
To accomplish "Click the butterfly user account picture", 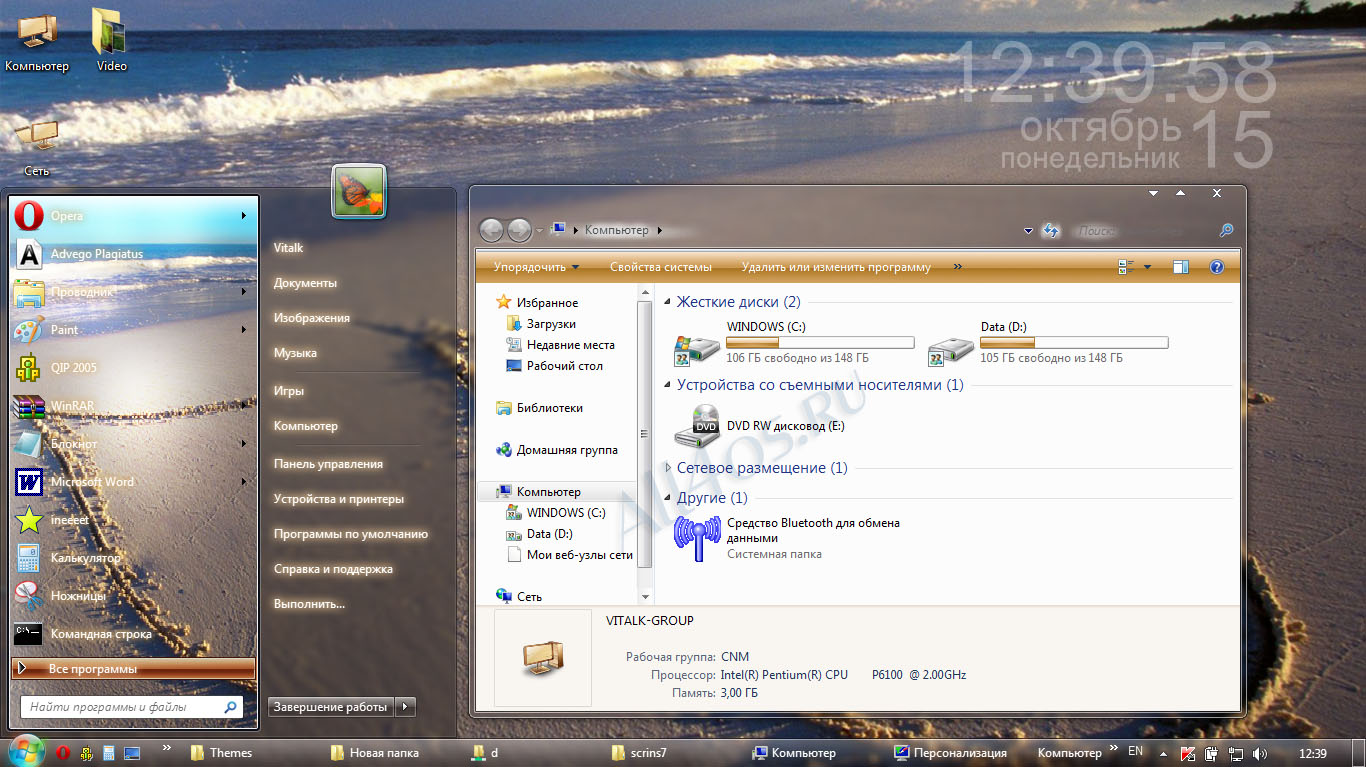I will tap(359, 191).
